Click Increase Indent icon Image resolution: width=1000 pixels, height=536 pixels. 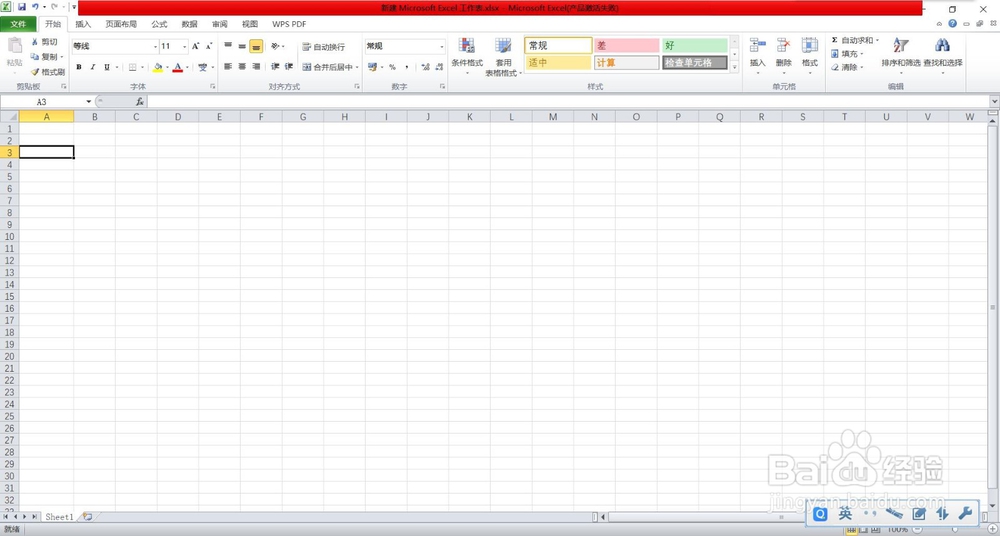point(289,66)
